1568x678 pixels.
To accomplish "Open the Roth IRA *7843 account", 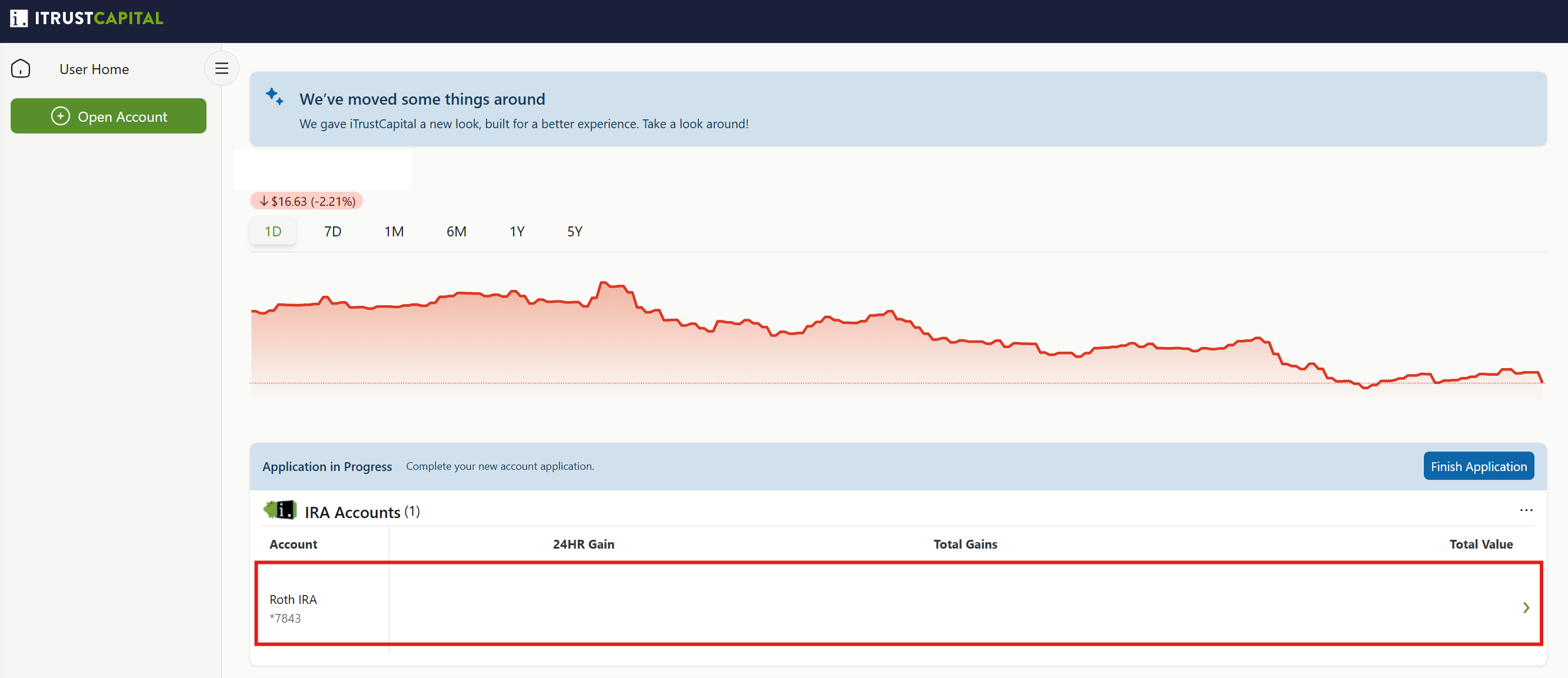I will coord(898,603).
